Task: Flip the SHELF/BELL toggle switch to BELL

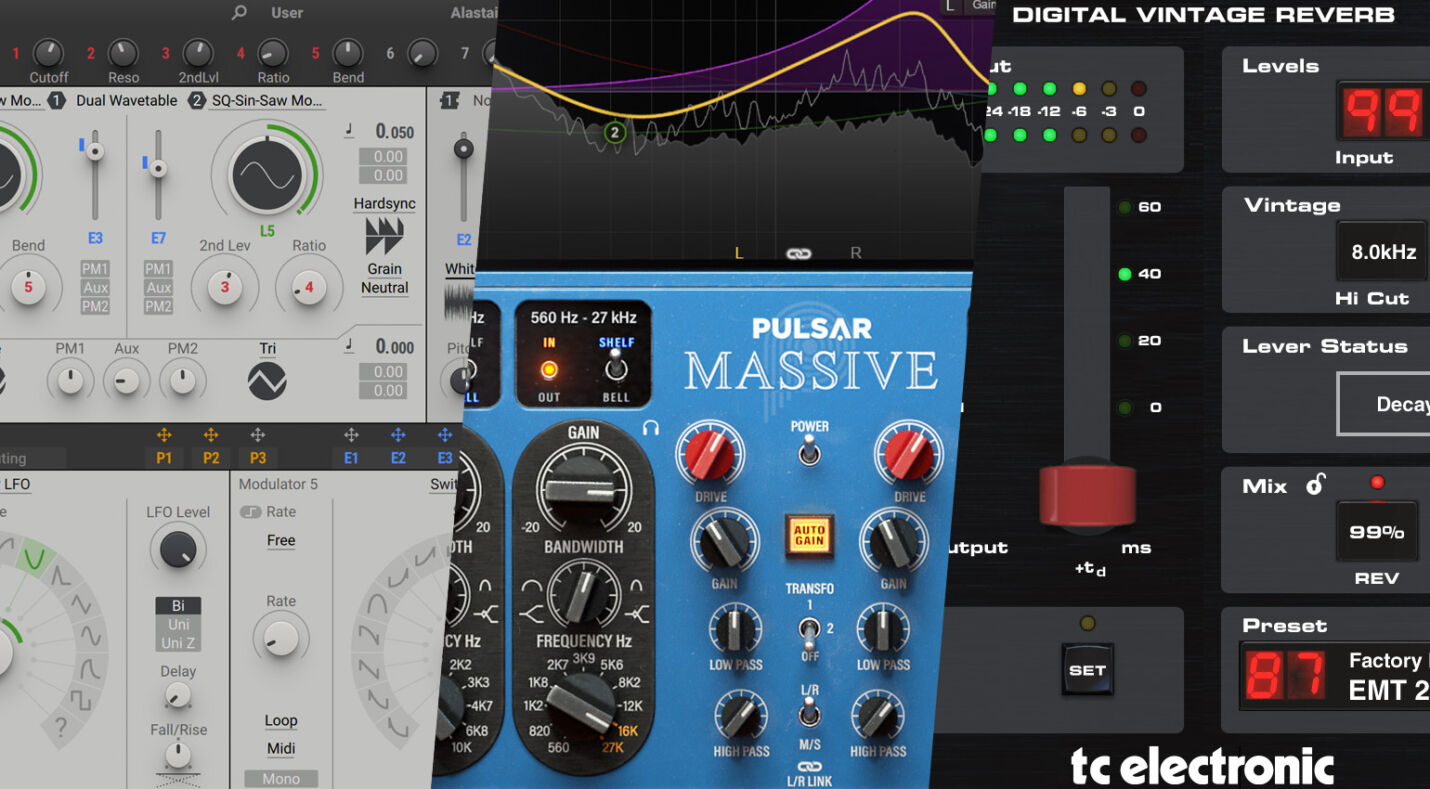Action: pos(617,364)
